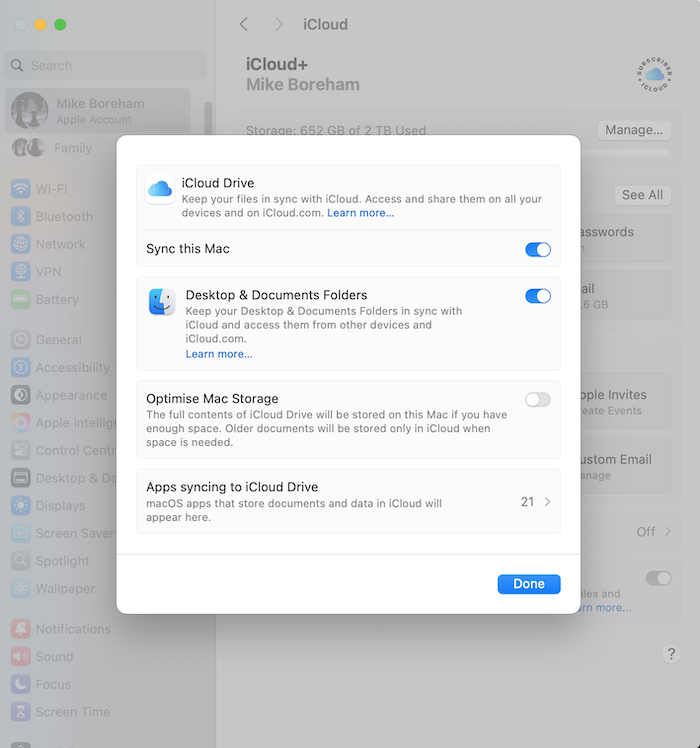Minimize the window with yellow button
700x748 pixels.
pyautogui.click(x=41, y=25)
